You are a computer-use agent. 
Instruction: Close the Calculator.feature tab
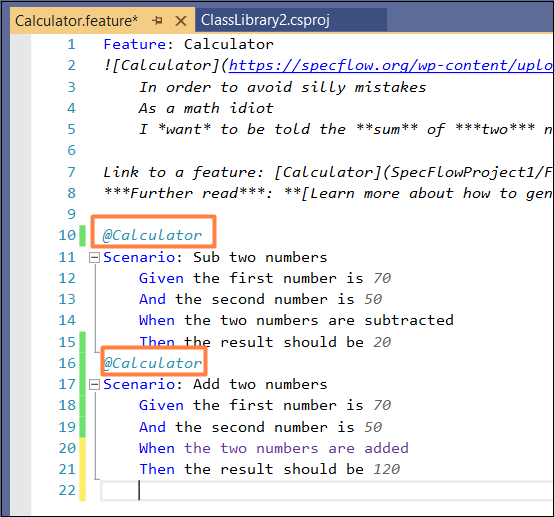click(181, 21)
